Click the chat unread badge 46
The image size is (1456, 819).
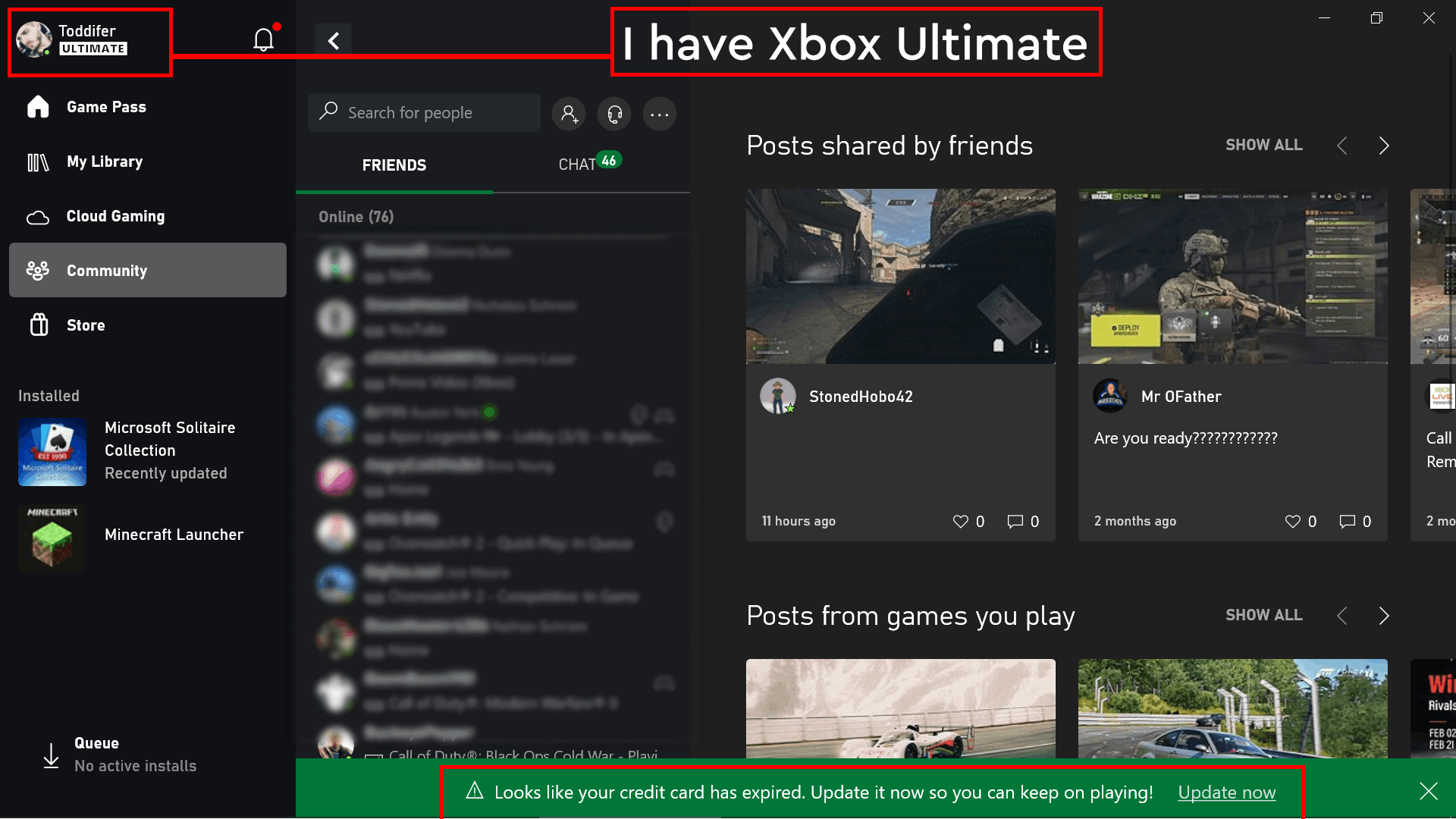[609, 160]
